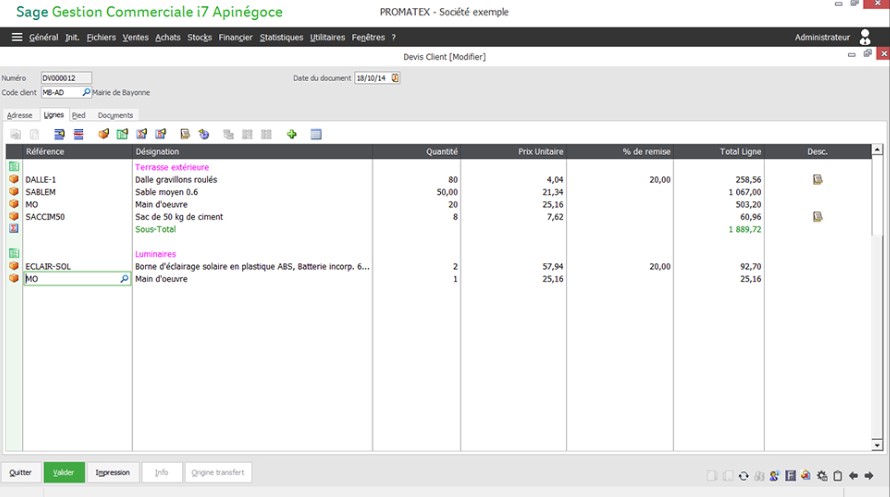890x497 pixels.
Task: Click the Origine transfert button
Action: click(218, 472)
